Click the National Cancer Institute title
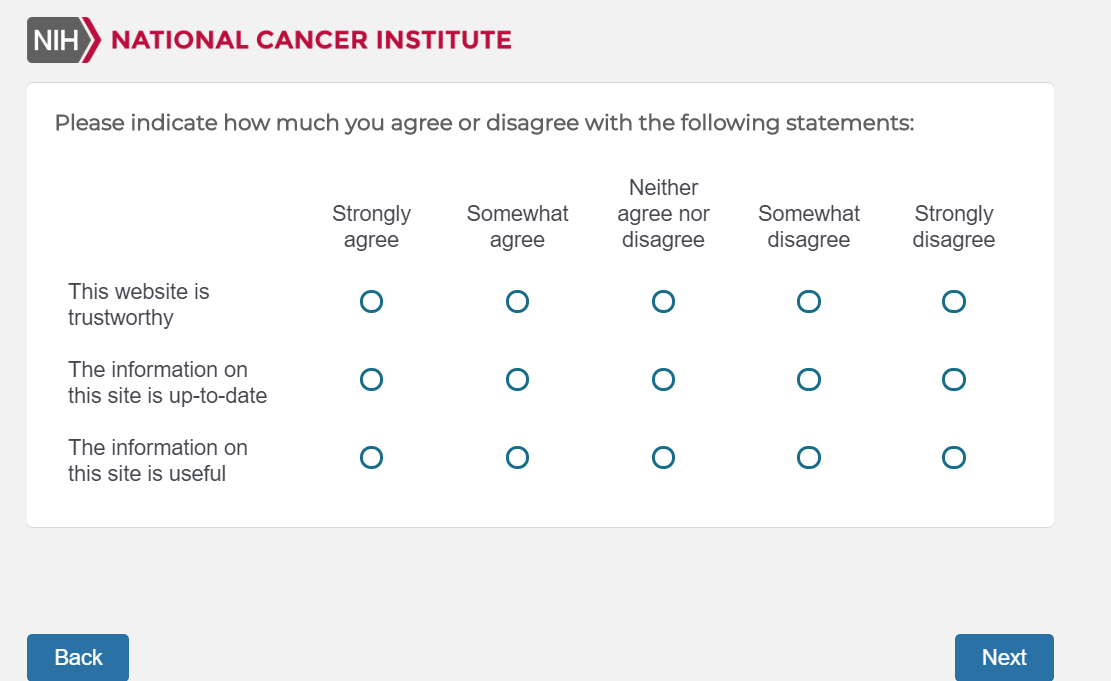Image resolution: width=1111 pixels, height=681 pixels. (311, 41)
